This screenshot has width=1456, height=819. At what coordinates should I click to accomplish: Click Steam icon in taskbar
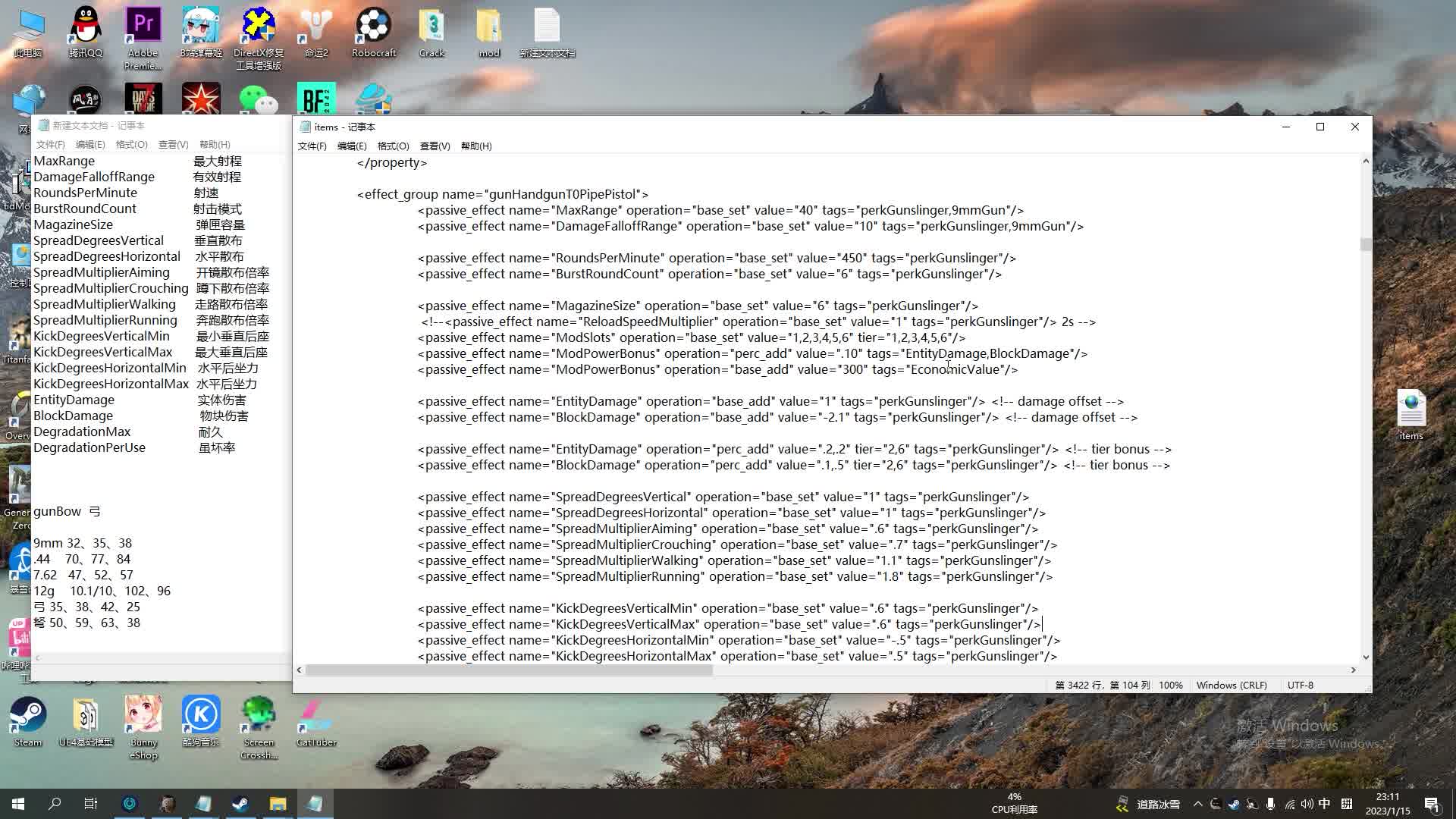pyautogui.click(x=240, y=804)
